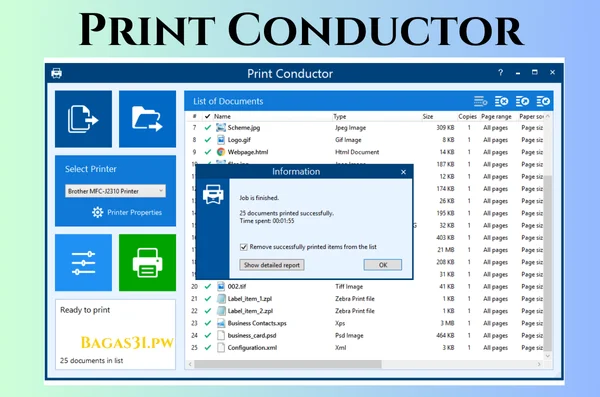Click the 'Psd Image' type cell
Image resolution: width=600 pixels, height=397 pixels.
point(349,335)
